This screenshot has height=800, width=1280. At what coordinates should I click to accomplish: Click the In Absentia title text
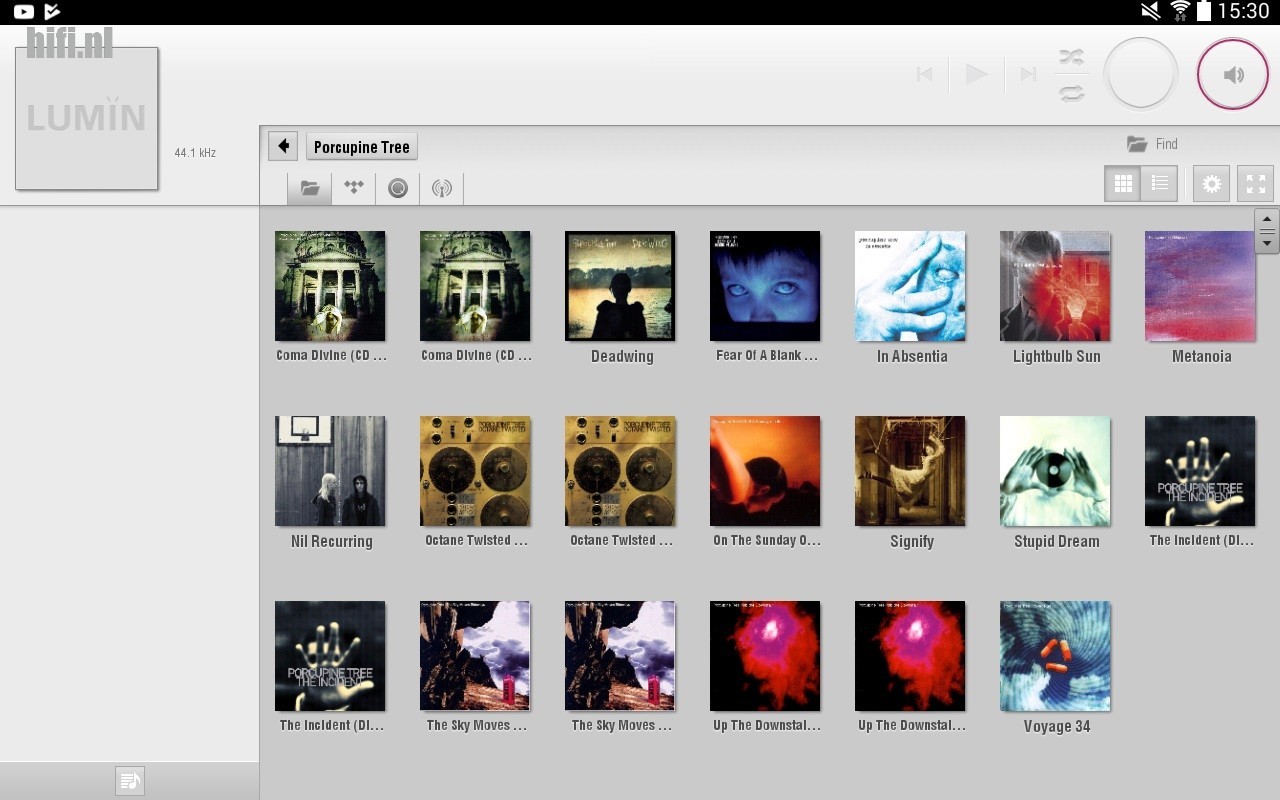(x=912, y=356)
